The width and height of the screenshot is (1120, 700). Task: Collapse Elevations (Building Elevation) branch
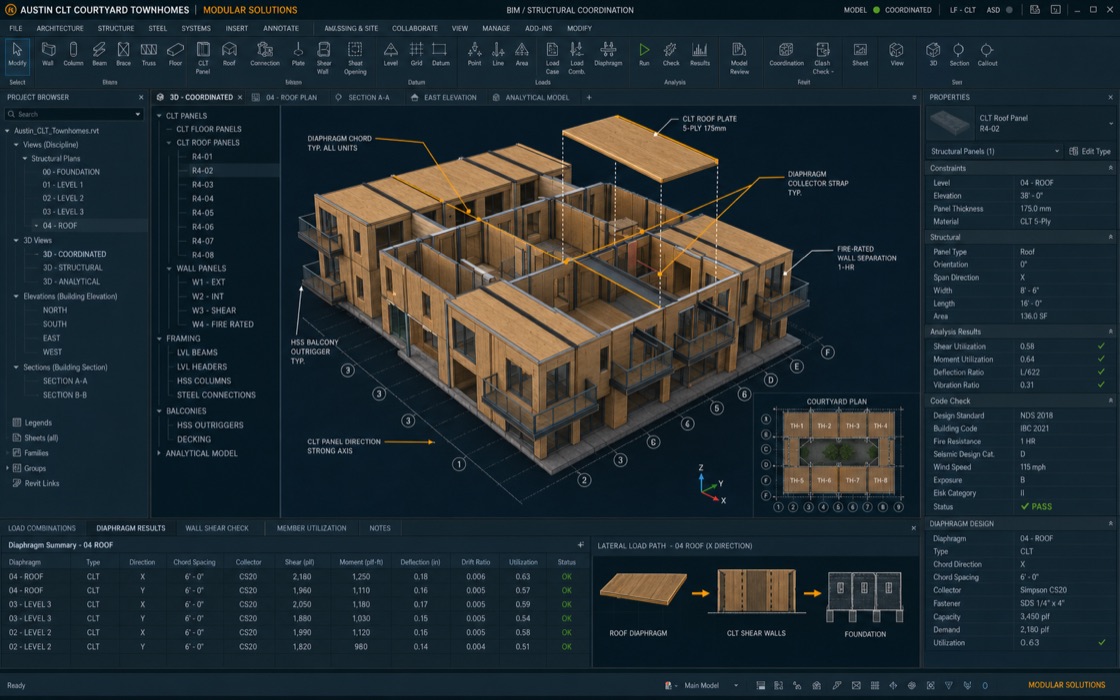coord(16,296)
